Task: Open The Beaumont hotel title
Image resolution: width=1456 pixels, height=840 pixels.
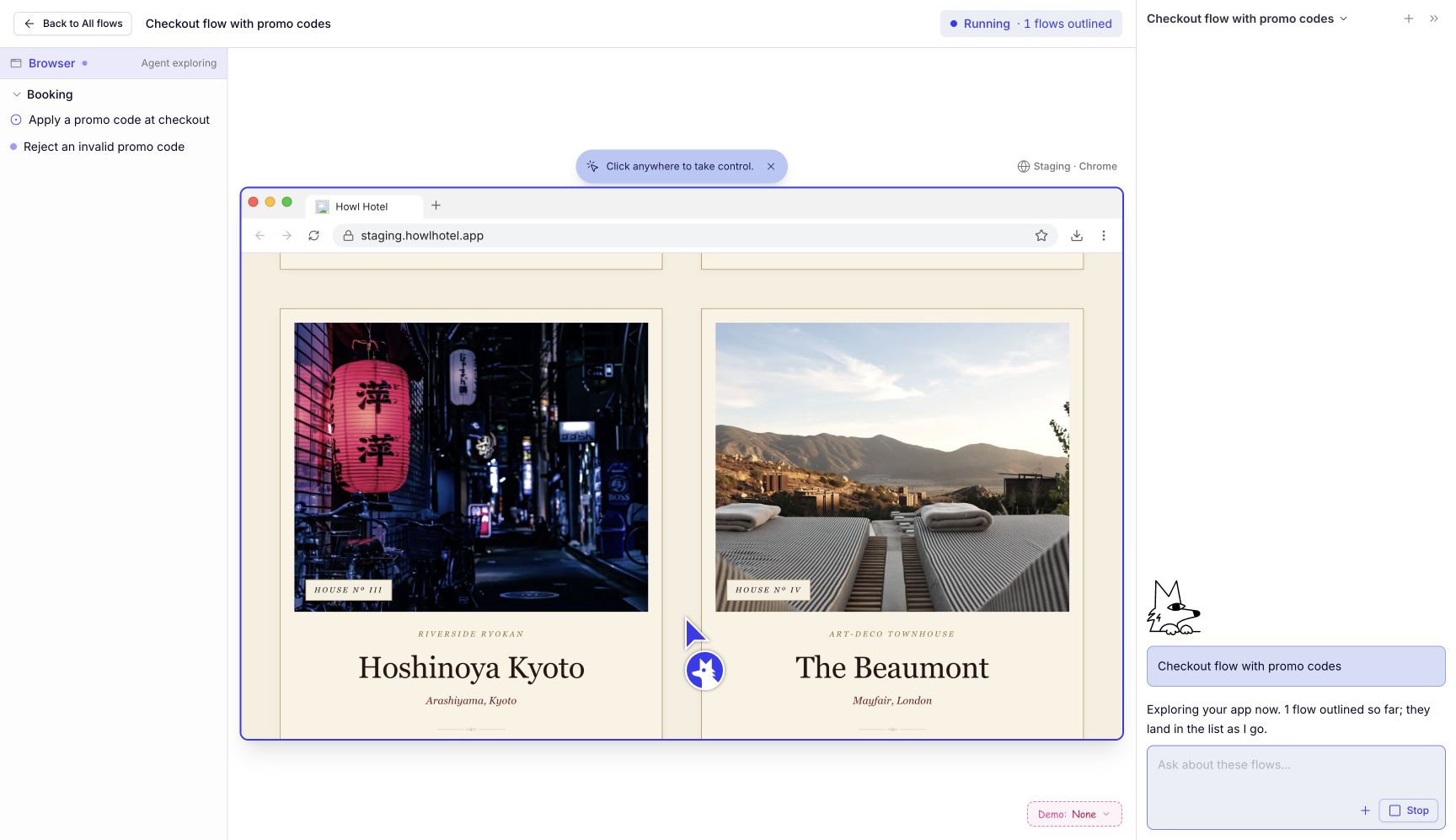Action: 892,667
